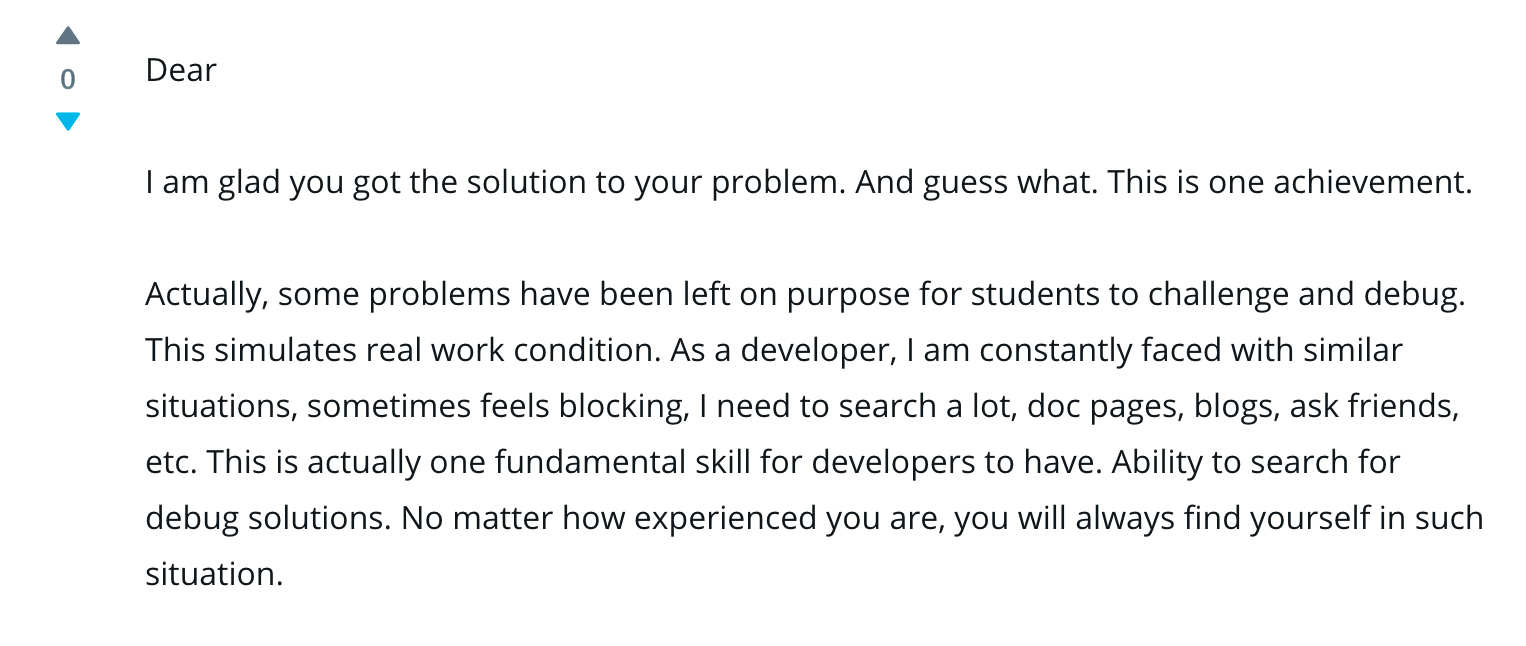
Task: Click the words "debug solutions"
Action: coord(269,519)
